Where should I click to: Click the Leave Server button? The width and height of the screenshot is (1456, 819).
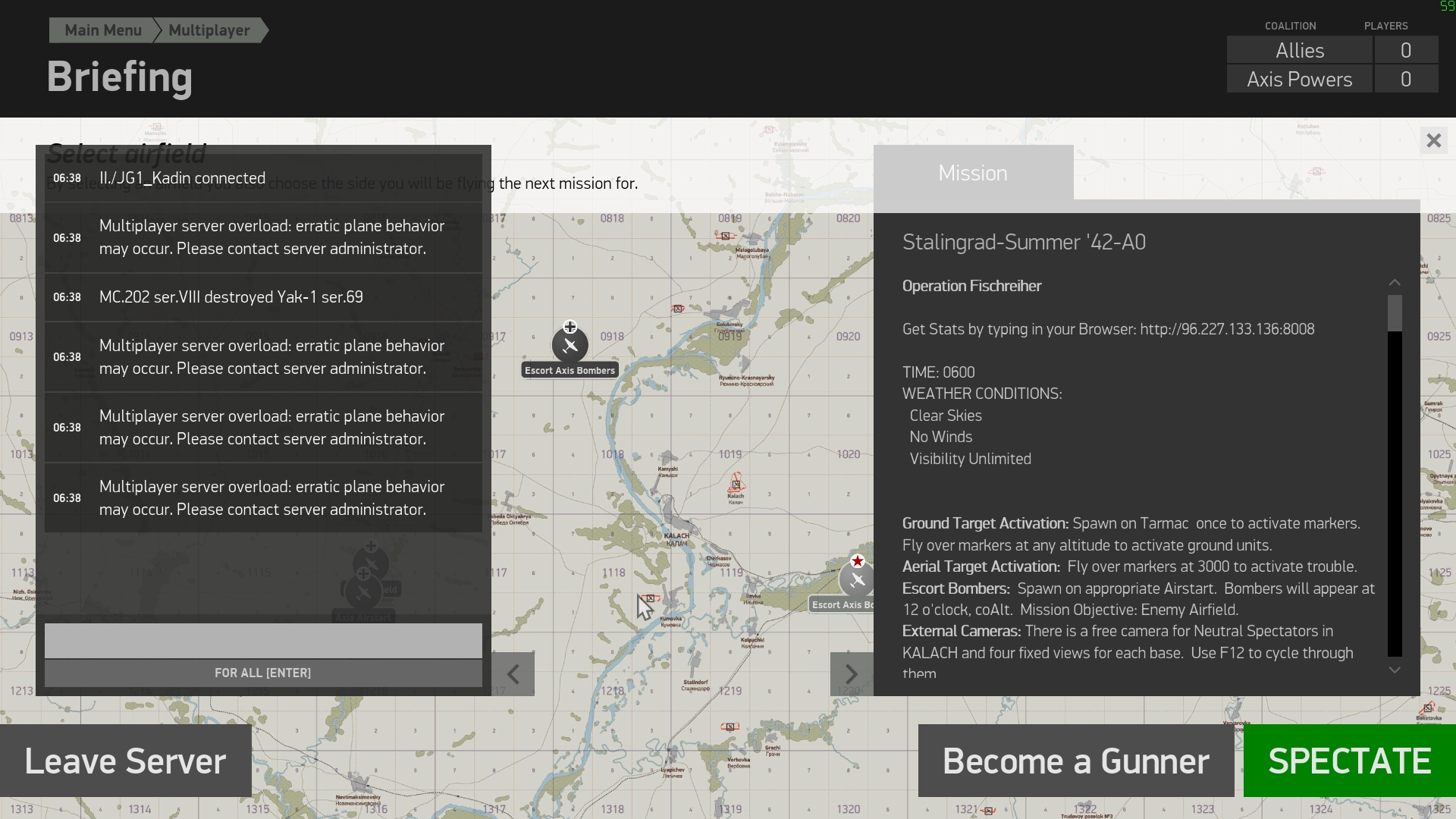pos(126,761)
